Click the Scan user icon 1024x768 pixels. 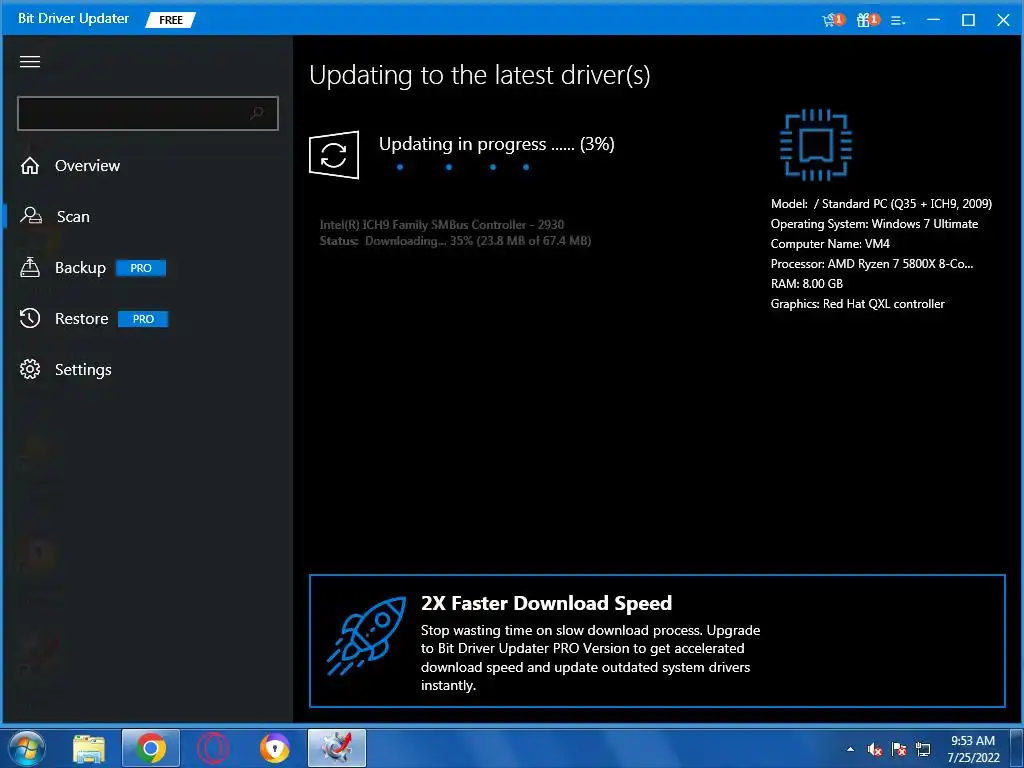[31, 216]
